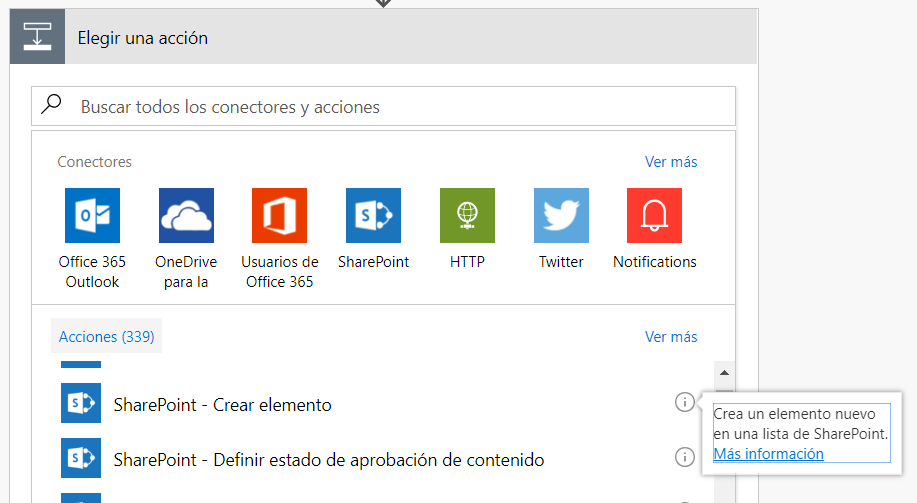This screenshot has height=503, width=917.
Task: Click the HTTP connector label
Action: coord(467,262)
